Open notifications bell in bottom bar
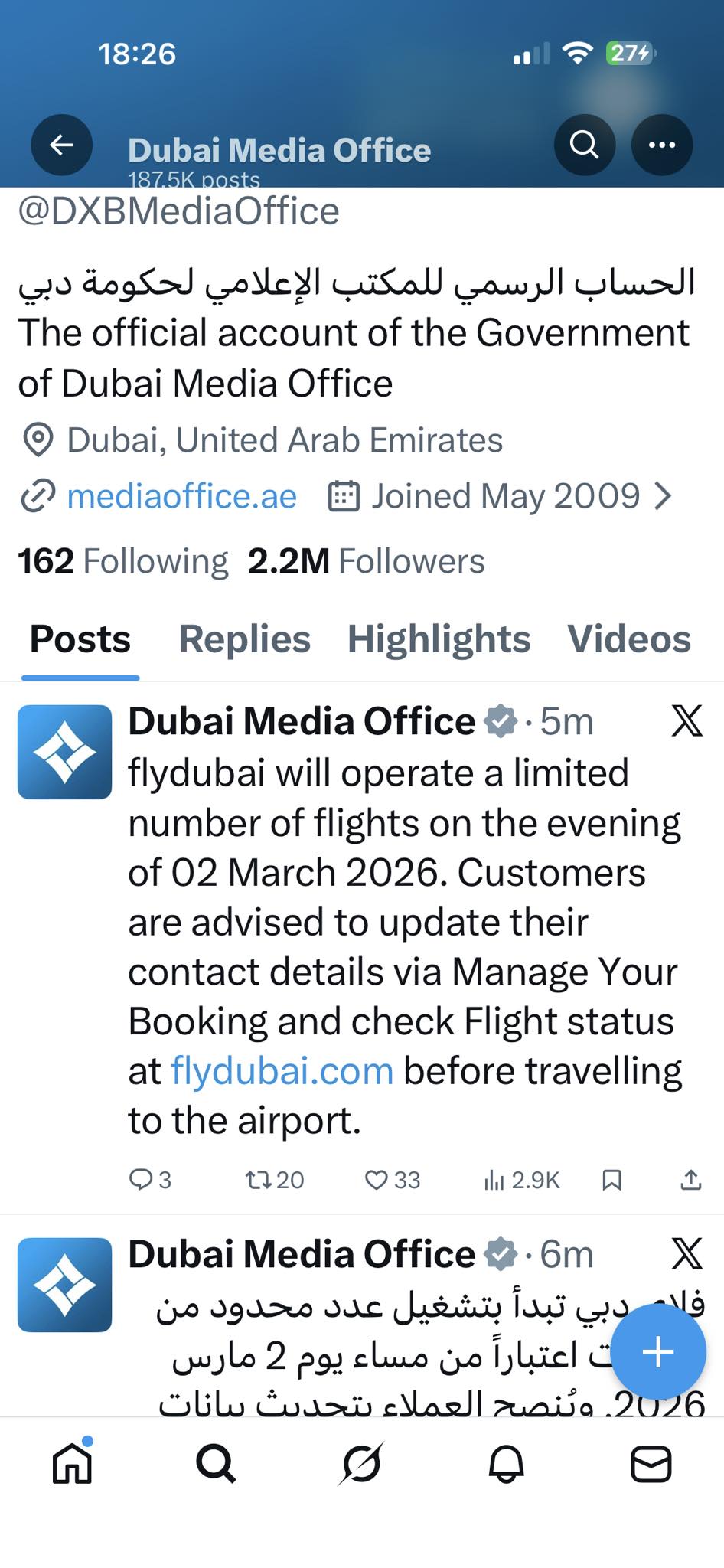The image size is (724, 1568). click(x=507, y=1465)
